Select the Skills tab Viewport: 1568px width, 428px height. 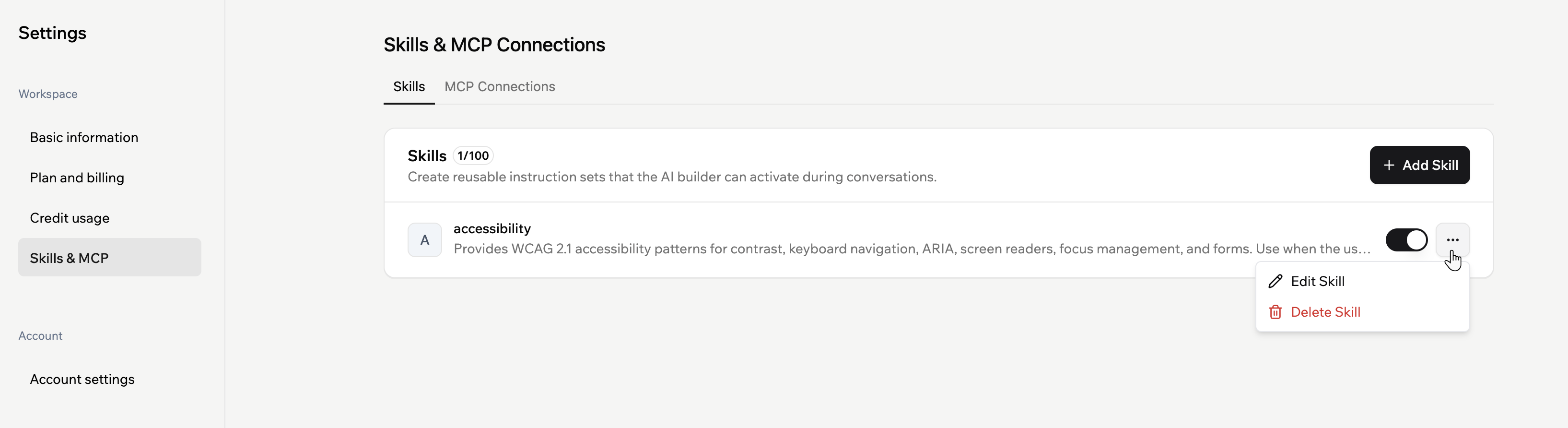pyautogui.click(x=409, y=86)
